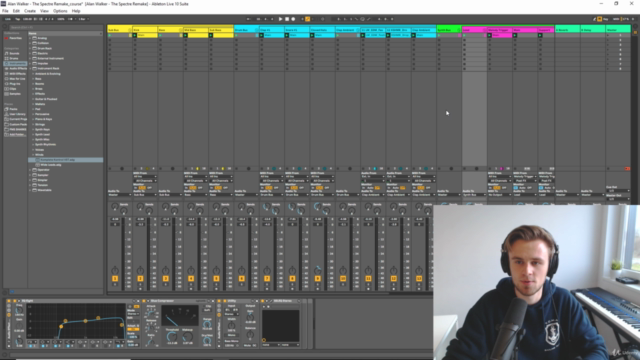
Task: Launch the Main clip on Closed Hats track
Action: [312, 36]
